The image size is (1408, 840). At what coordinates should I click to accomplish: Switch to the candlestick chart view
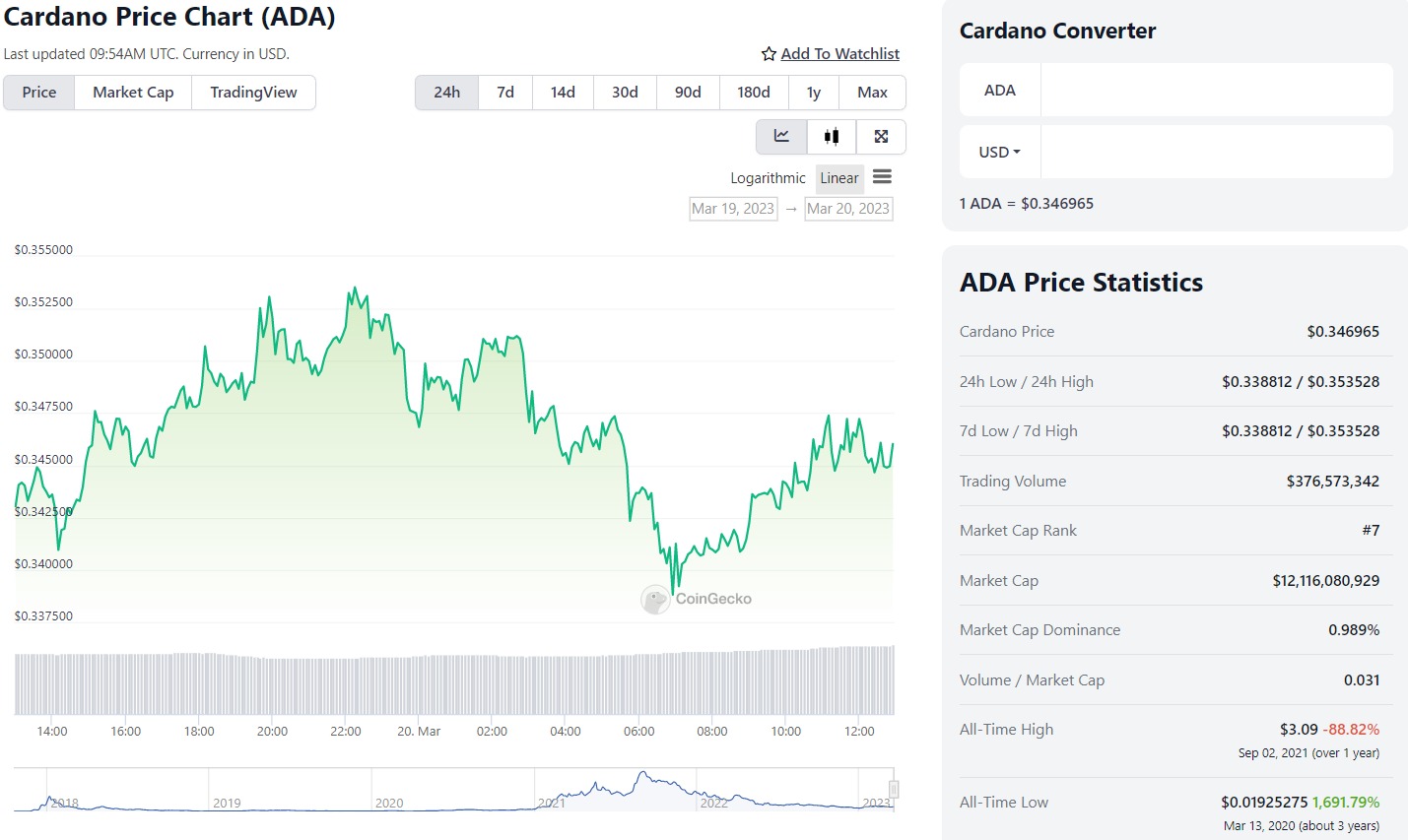832,137
